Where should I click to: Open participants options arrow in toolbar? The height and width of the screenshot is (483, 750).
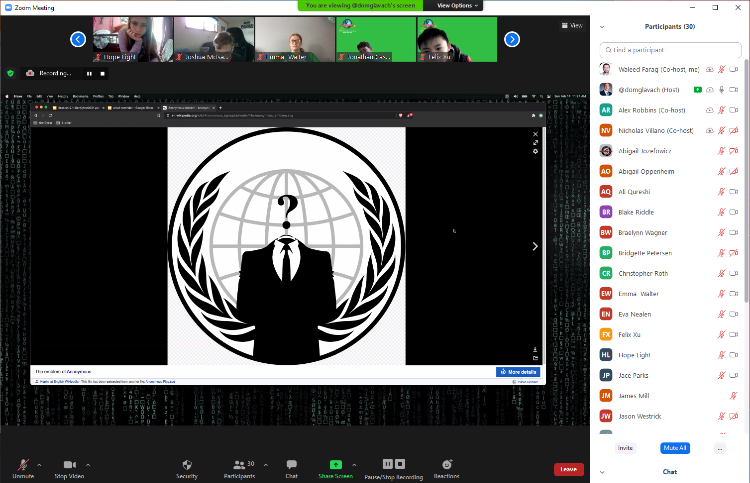pos(266,465)
